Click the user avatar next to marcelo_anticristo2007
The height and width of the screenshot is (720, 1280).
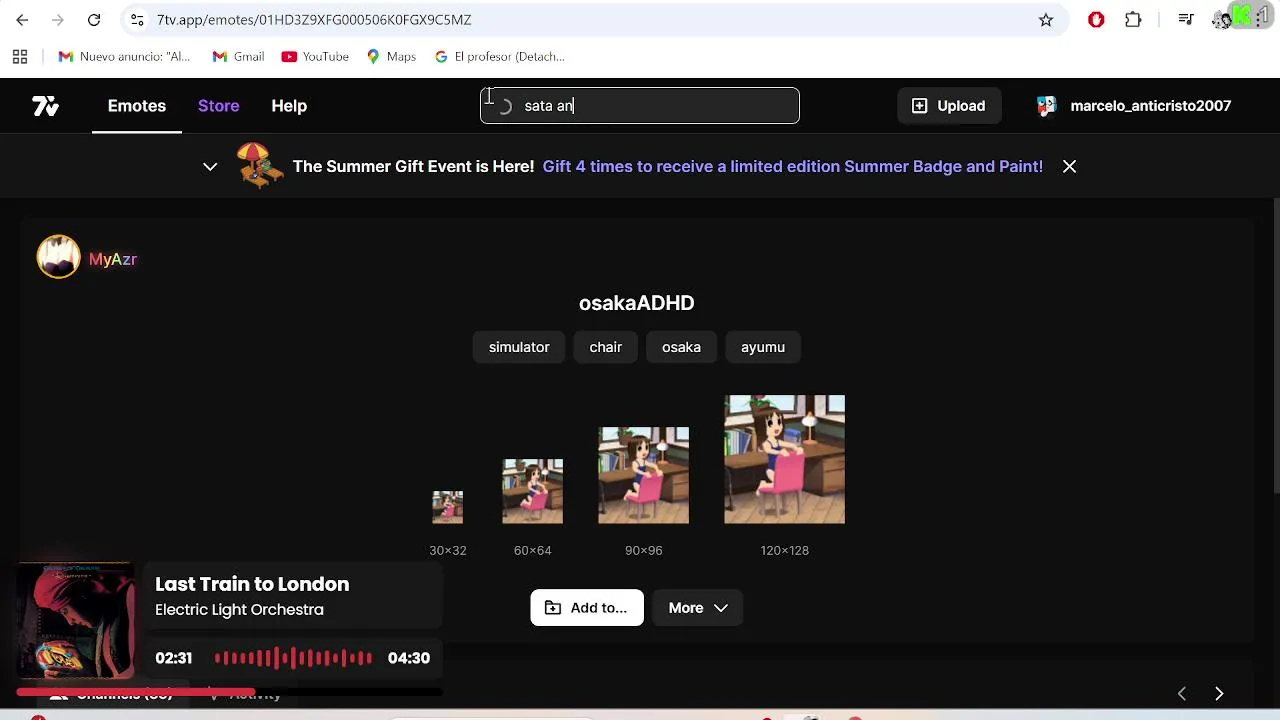click(x=1046, y=106)
